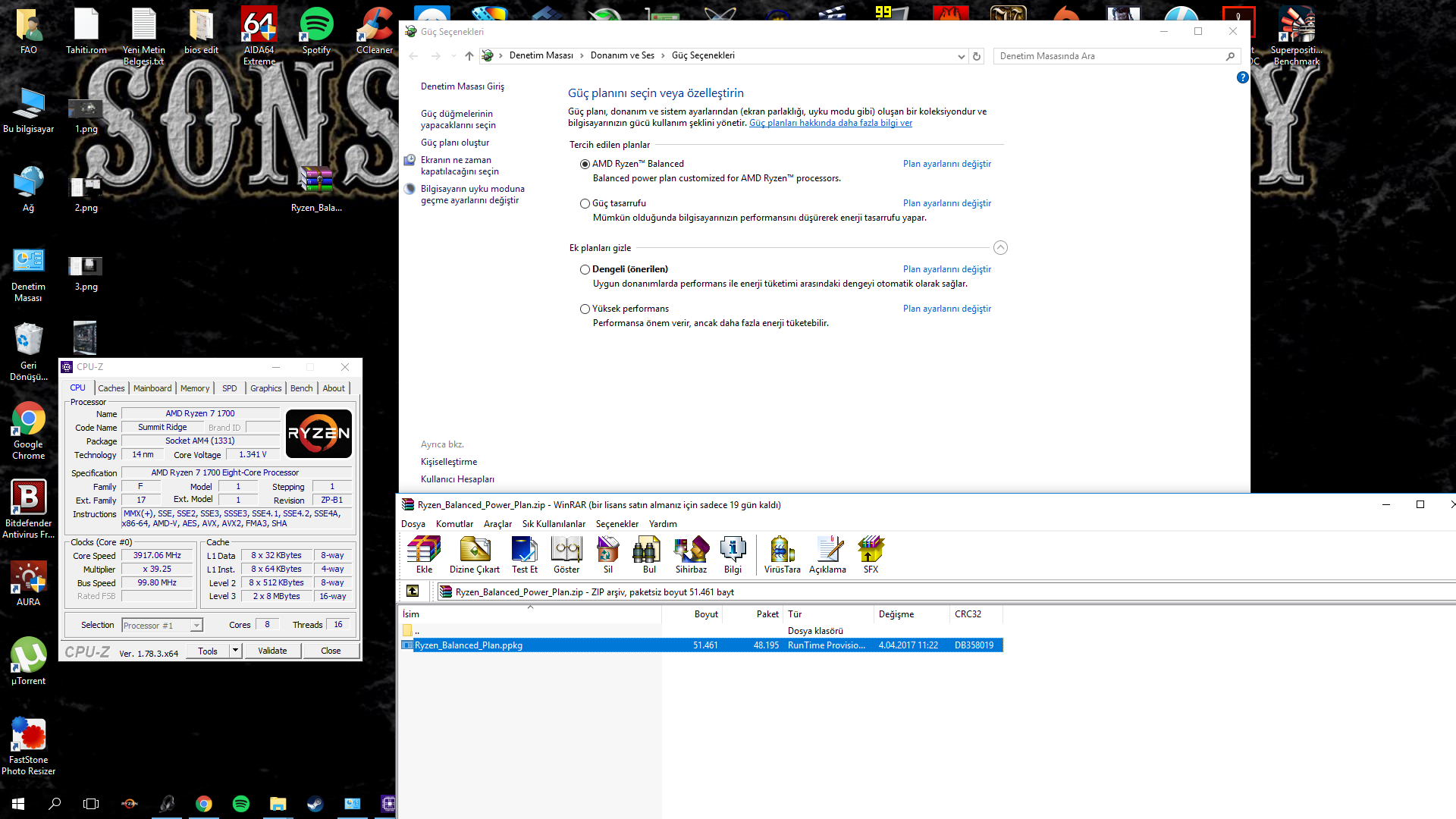The width and height of the screenshot is (1456, 819).
Task: Open Plan ayarlarını değiştir for AMD Ryzen Balanced
Action: (947, 164)
